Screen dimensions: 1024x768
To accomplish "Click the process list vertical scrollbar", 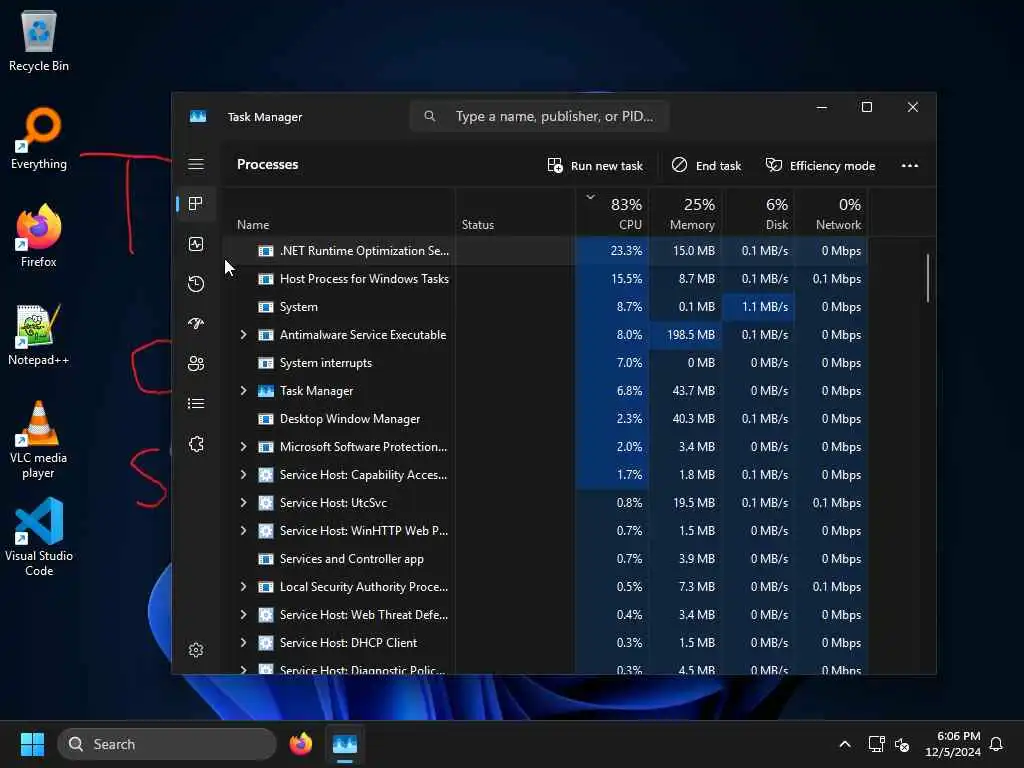I will tap(927, 278).
